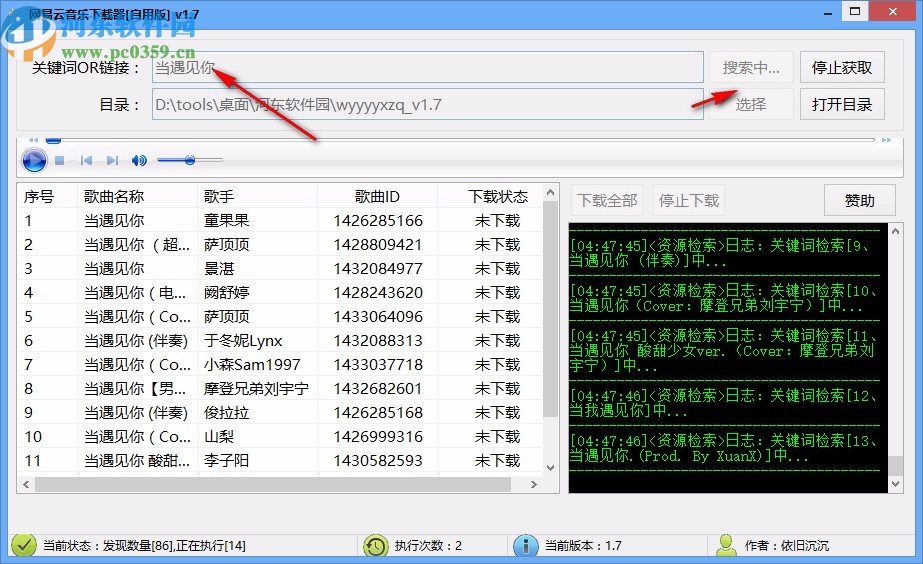Click the author person icon
This screenshot has height=564, width=923.
click(726, 545)
